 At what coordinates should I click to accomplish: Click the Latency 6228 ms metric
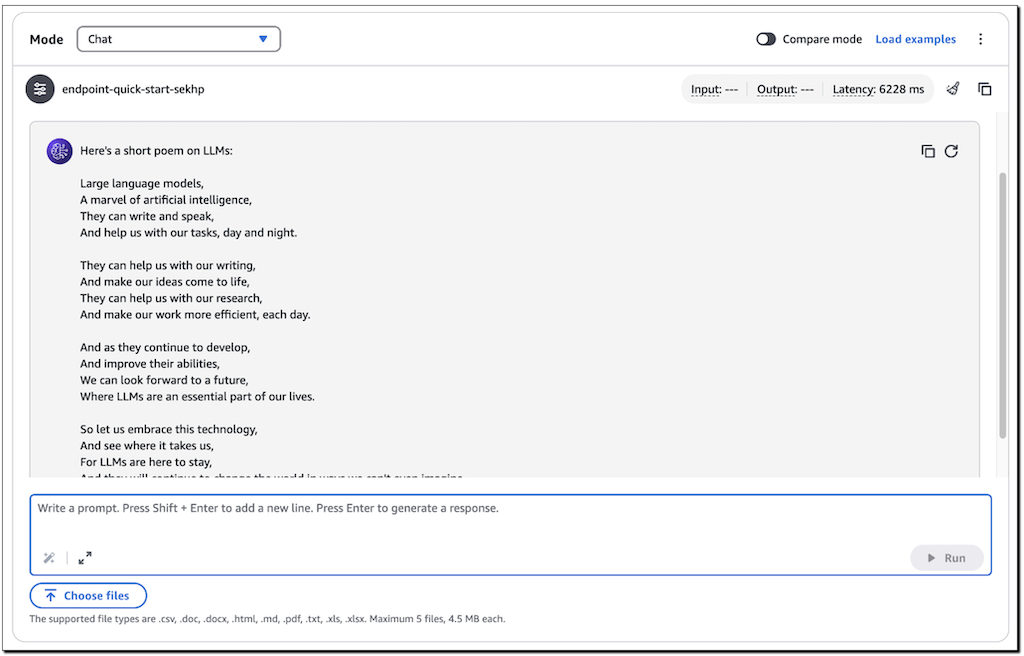pyautogui.click(x=878, y=89)
